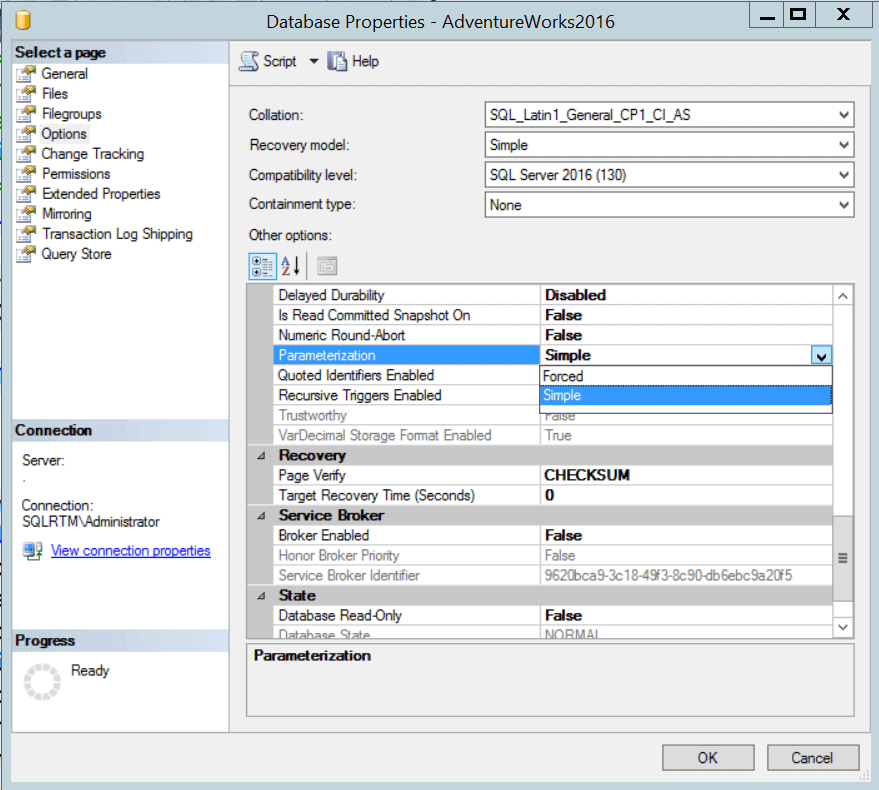
Task: Click the Options page icon
Action: (x=26, y=134)
